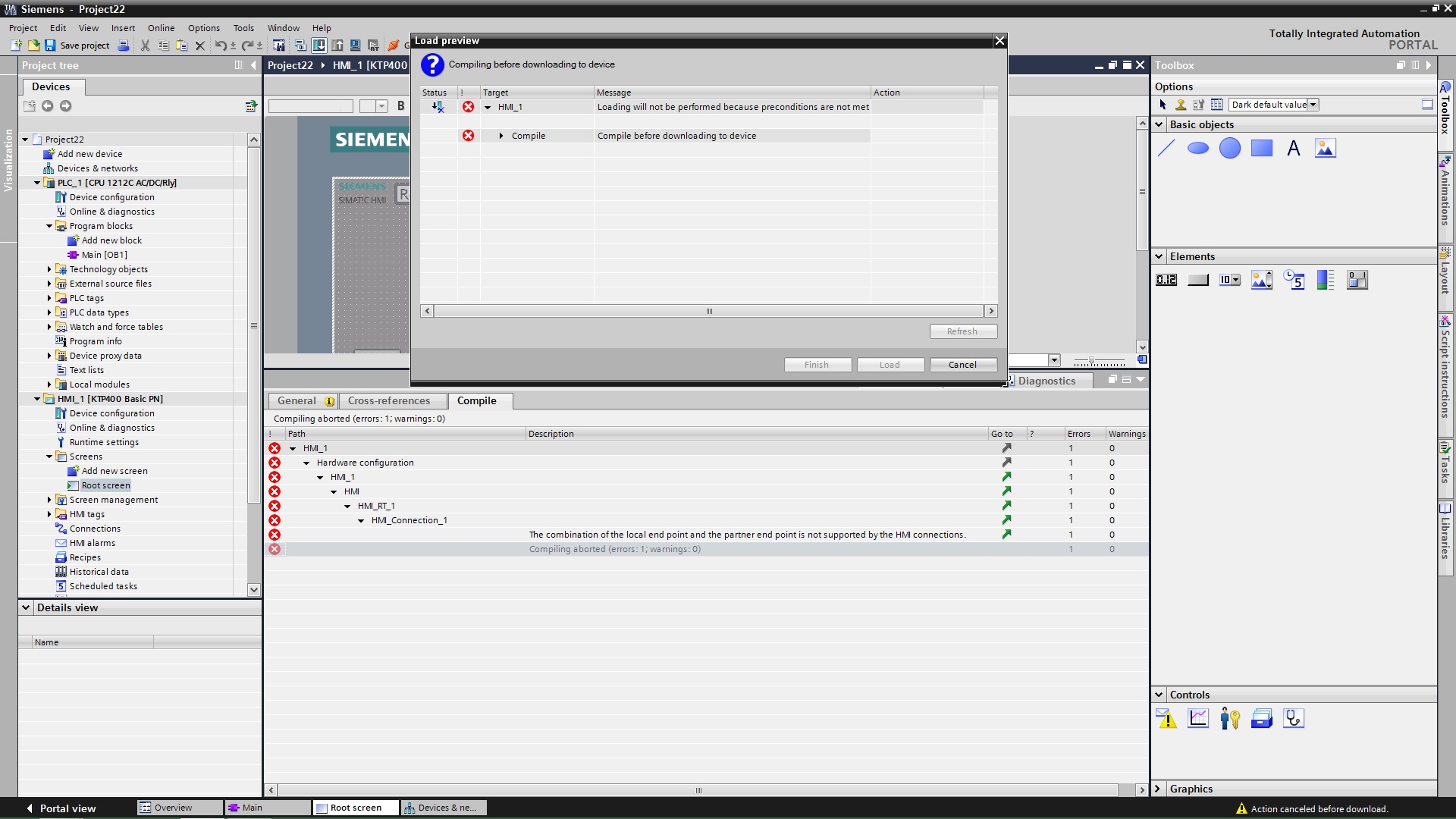Pick the Bar element in Toolbox

pos(1326,281)
